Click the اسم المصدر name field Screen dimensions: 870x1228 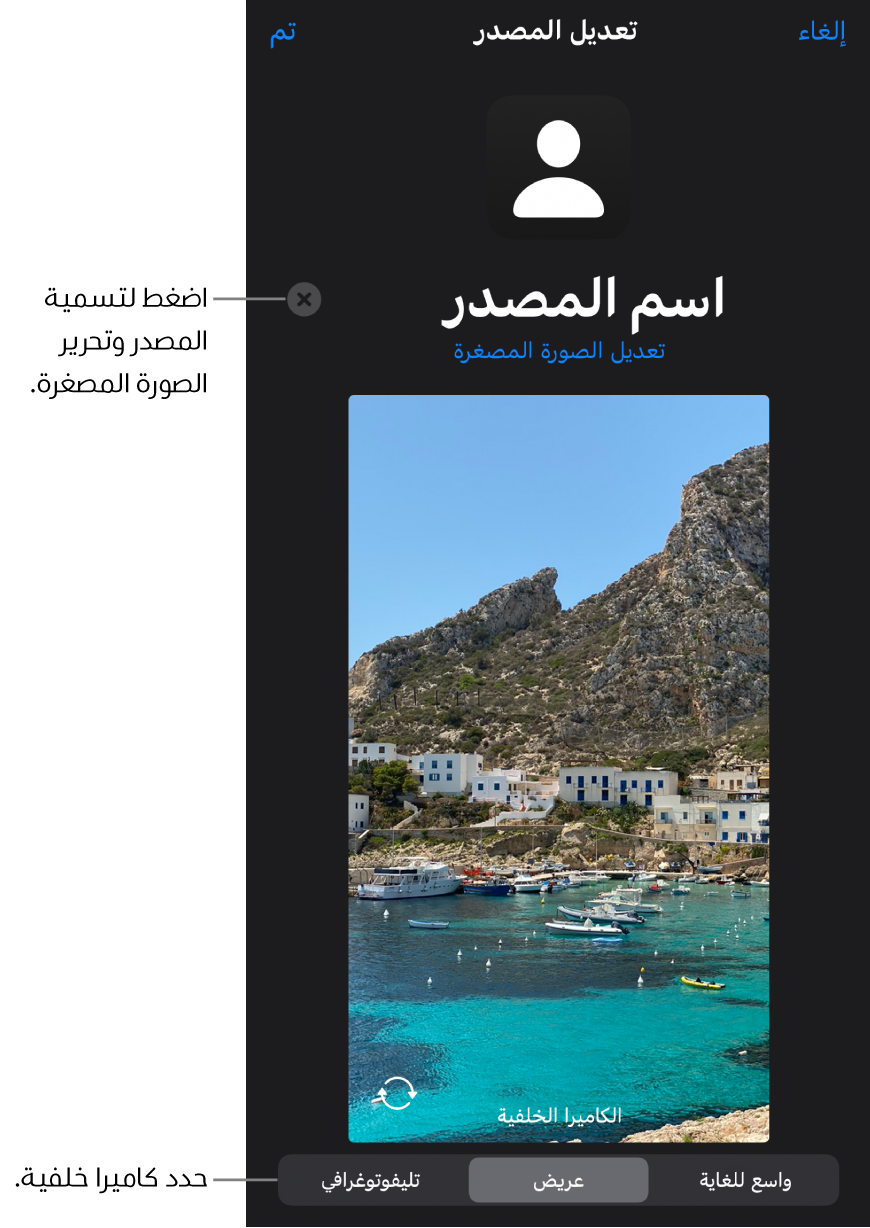(x=583, y=299)
